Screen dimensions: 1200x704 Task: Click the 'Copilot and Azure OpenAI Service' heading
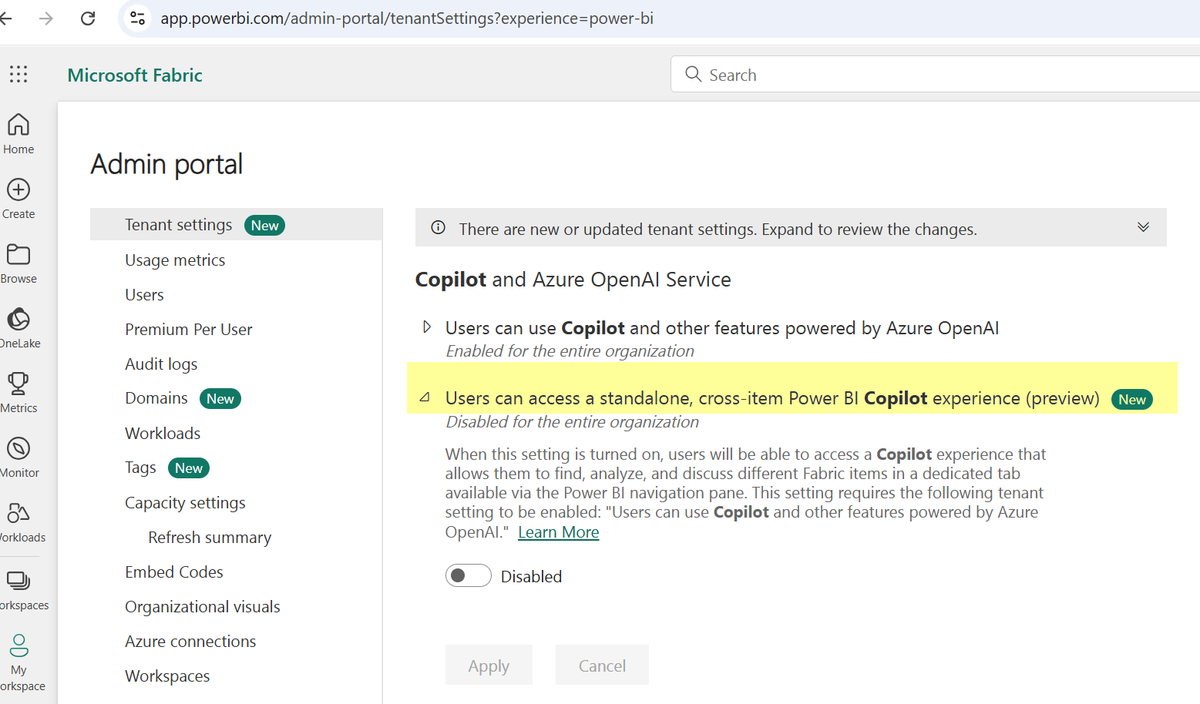point(573,280)
